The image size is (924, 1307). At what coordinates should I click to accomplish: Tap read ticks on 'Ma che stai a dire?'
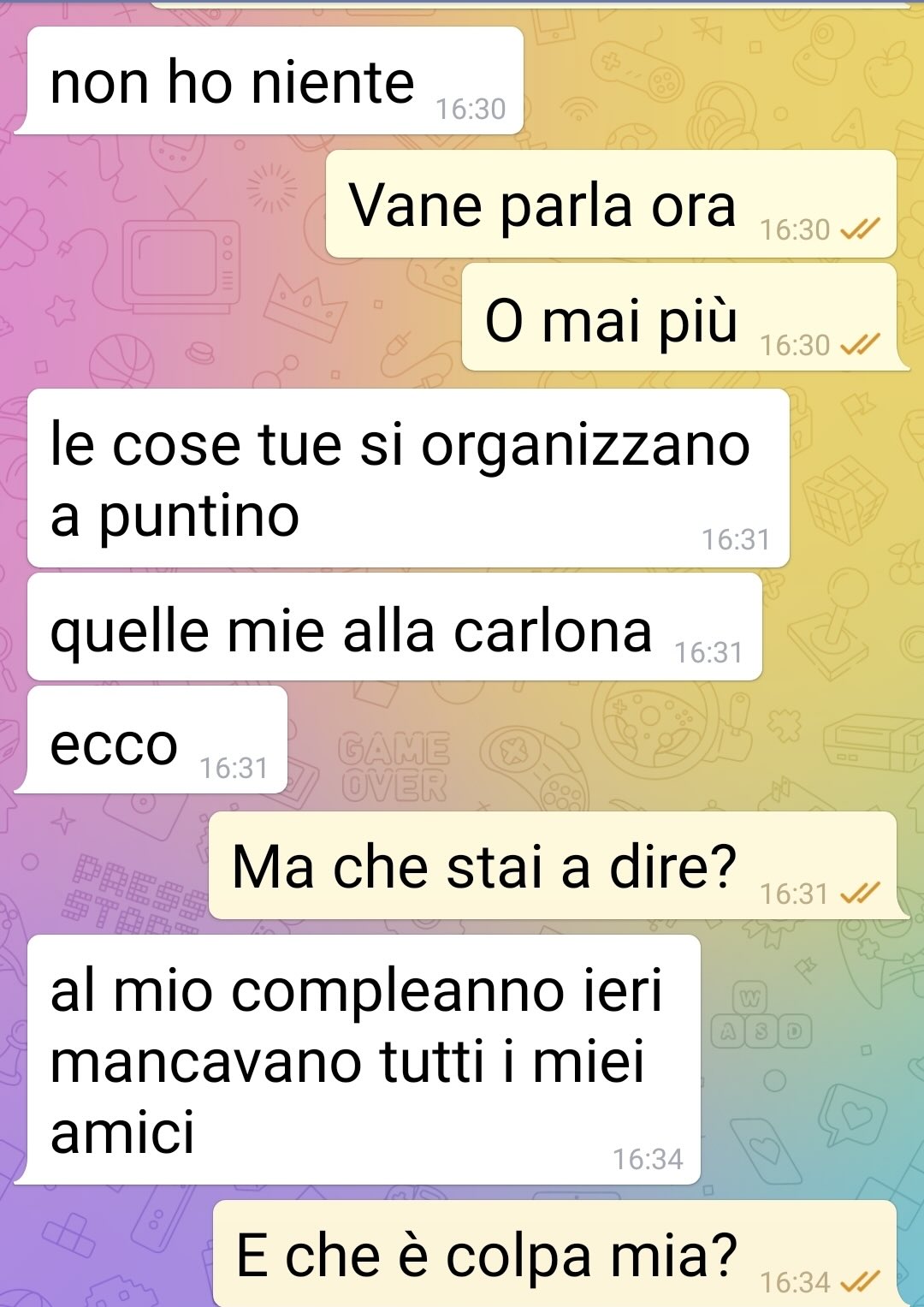click(860, 894)
